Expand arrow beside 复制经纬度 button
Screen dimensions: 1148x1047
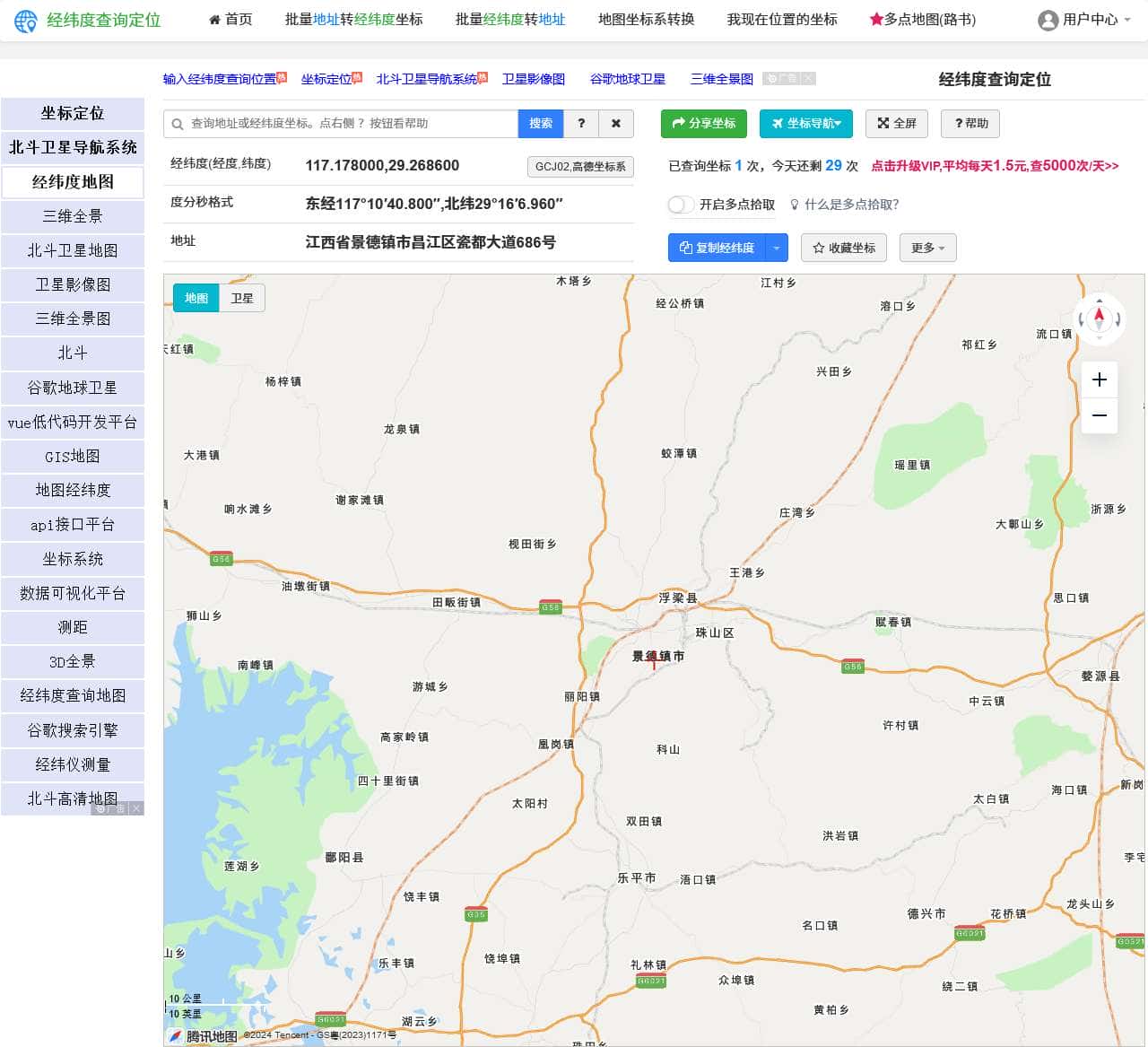click(776, 248)
